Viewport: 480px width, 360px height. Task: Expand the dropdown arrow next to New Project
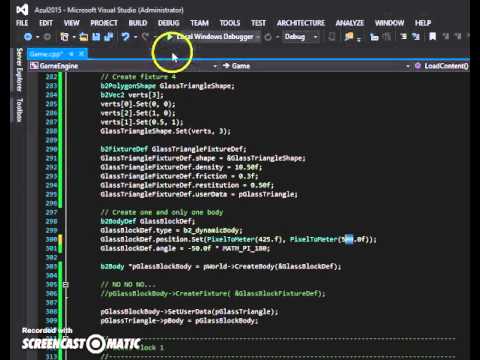pos(74,37)
